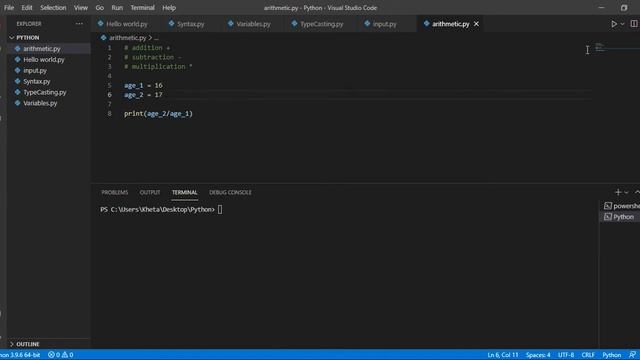This screenshot has width=640, height=360.
Task: Click the EXPLORER panel title
Action: coord(29,24)
